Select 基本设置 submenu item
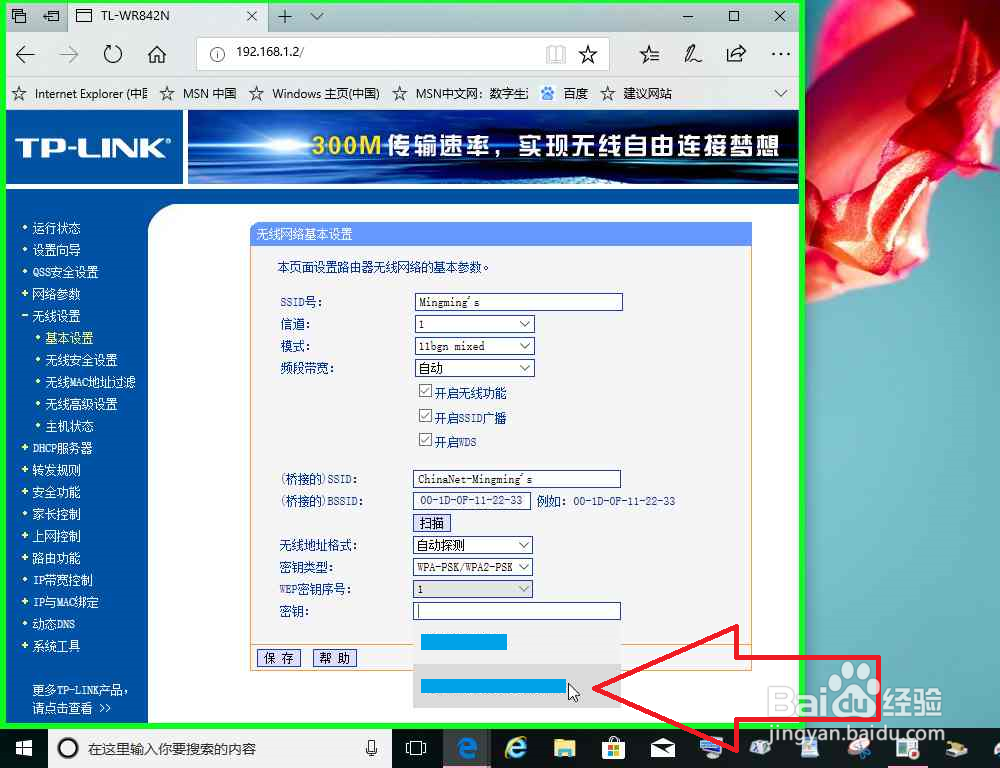The width and height of the screenshot is (1000, 768). point(70,338)
